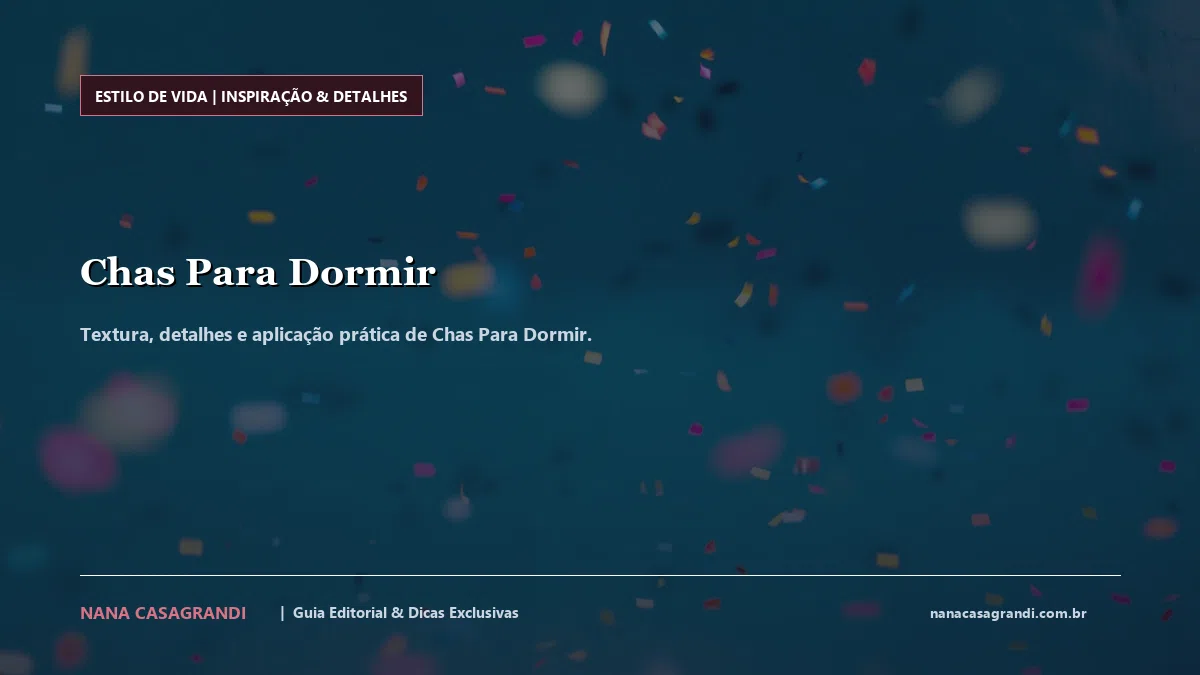Image resolution: width=1200 pixels, height=675 pixels.
Task: Click the subtitle starting 'Textura, detalhes e aplicação'
Action: tap(336, 334)
